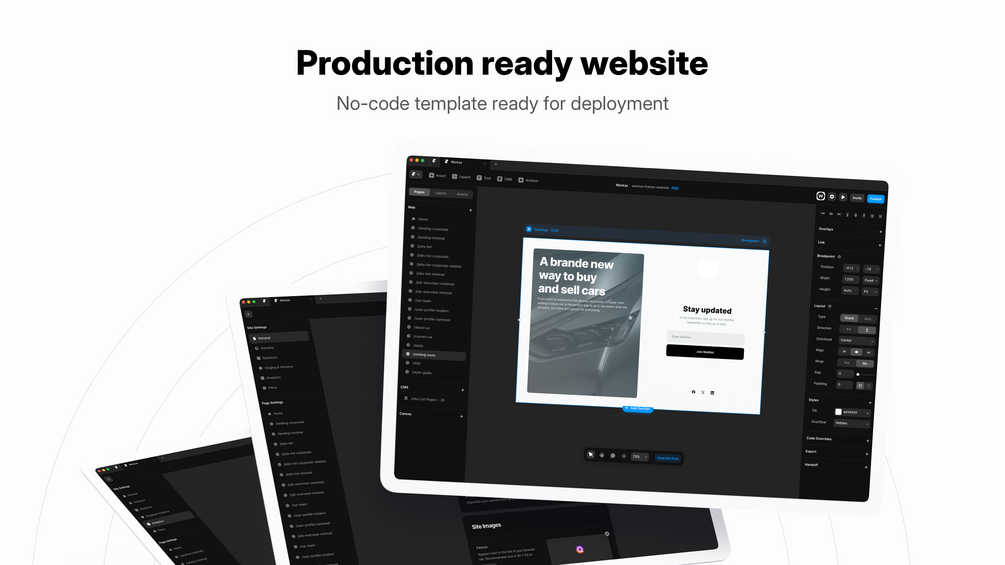Open the Layout tool in the front editor toolbar

461,177
